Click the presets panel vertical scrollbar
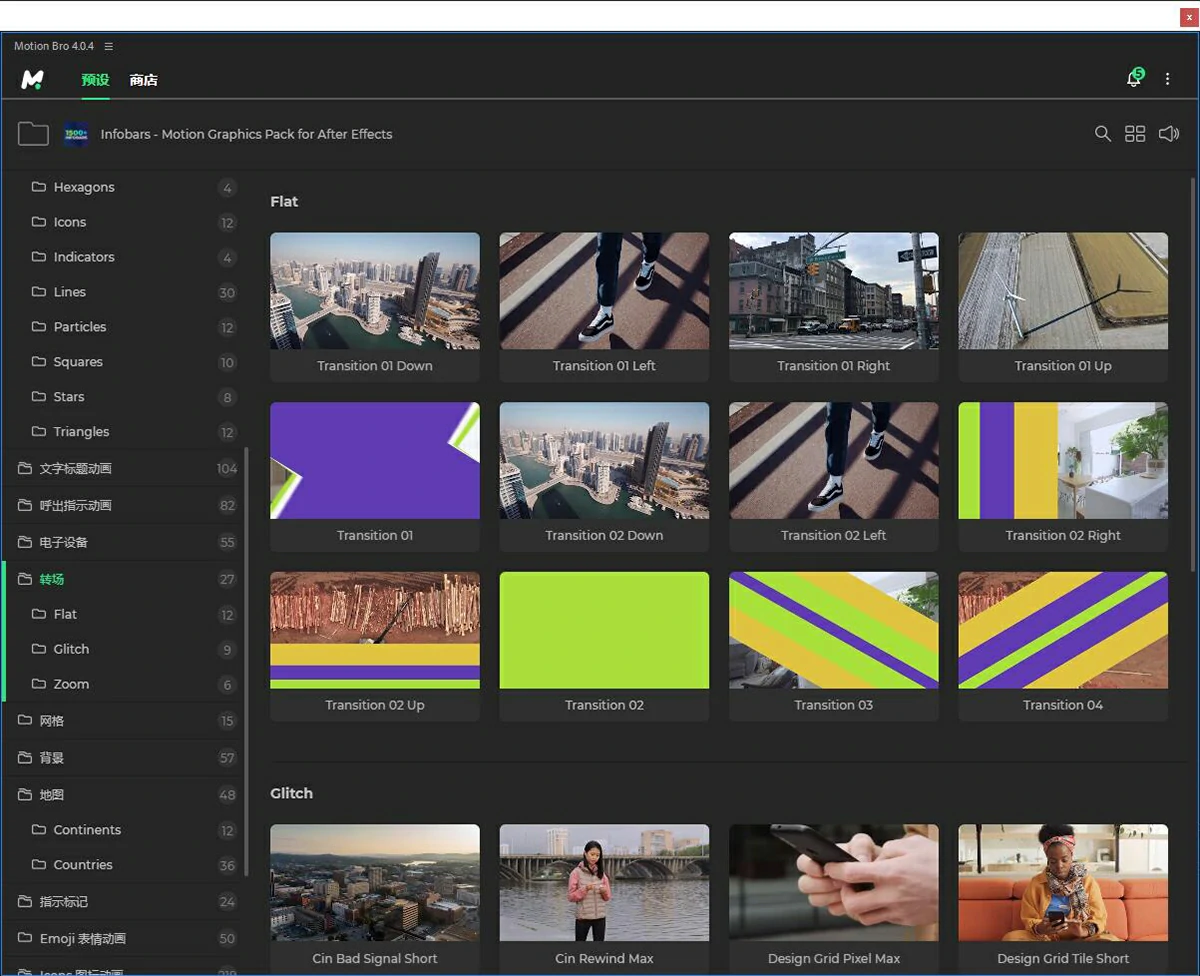The image size is (1200, 976). [x=1193, y=375]
